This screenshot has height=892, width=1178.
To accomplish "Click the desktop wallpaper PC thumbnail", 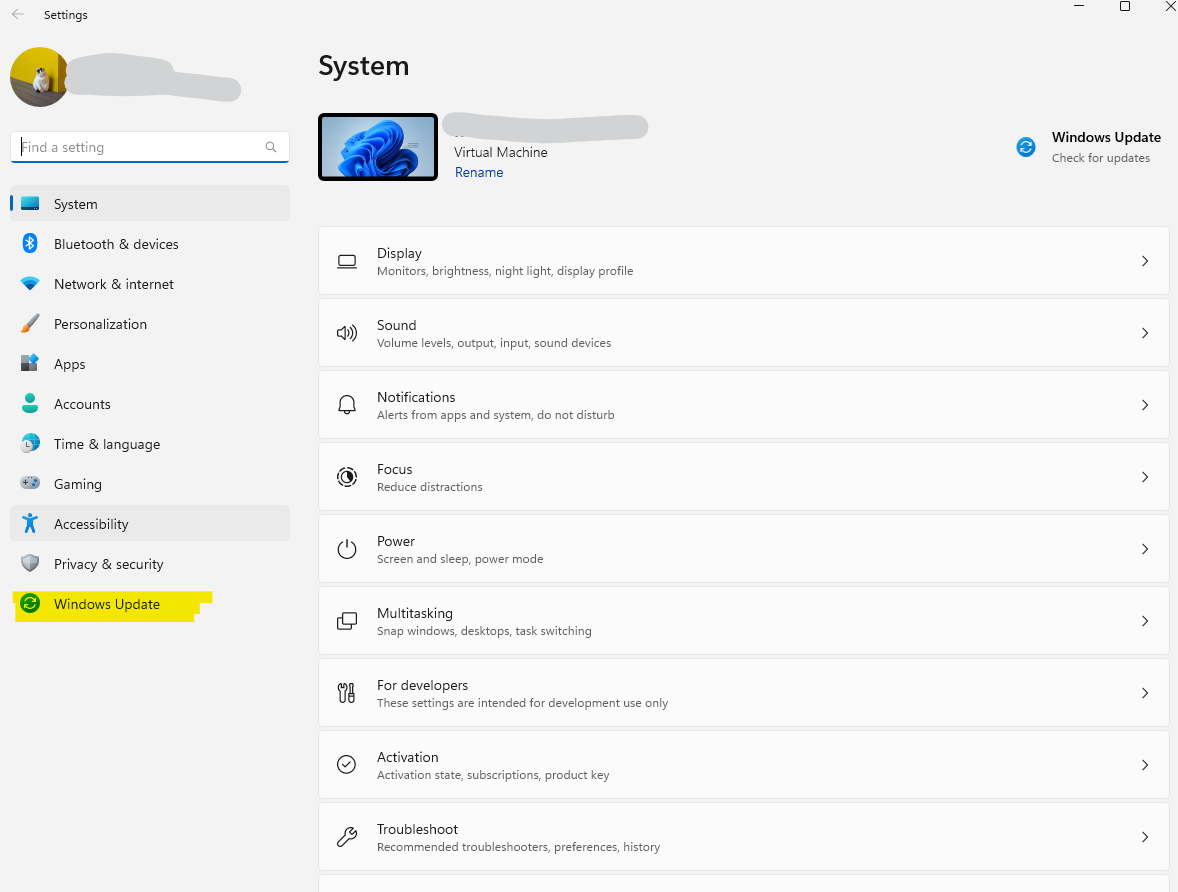I will pyautogui.click(x=378, y=147).
